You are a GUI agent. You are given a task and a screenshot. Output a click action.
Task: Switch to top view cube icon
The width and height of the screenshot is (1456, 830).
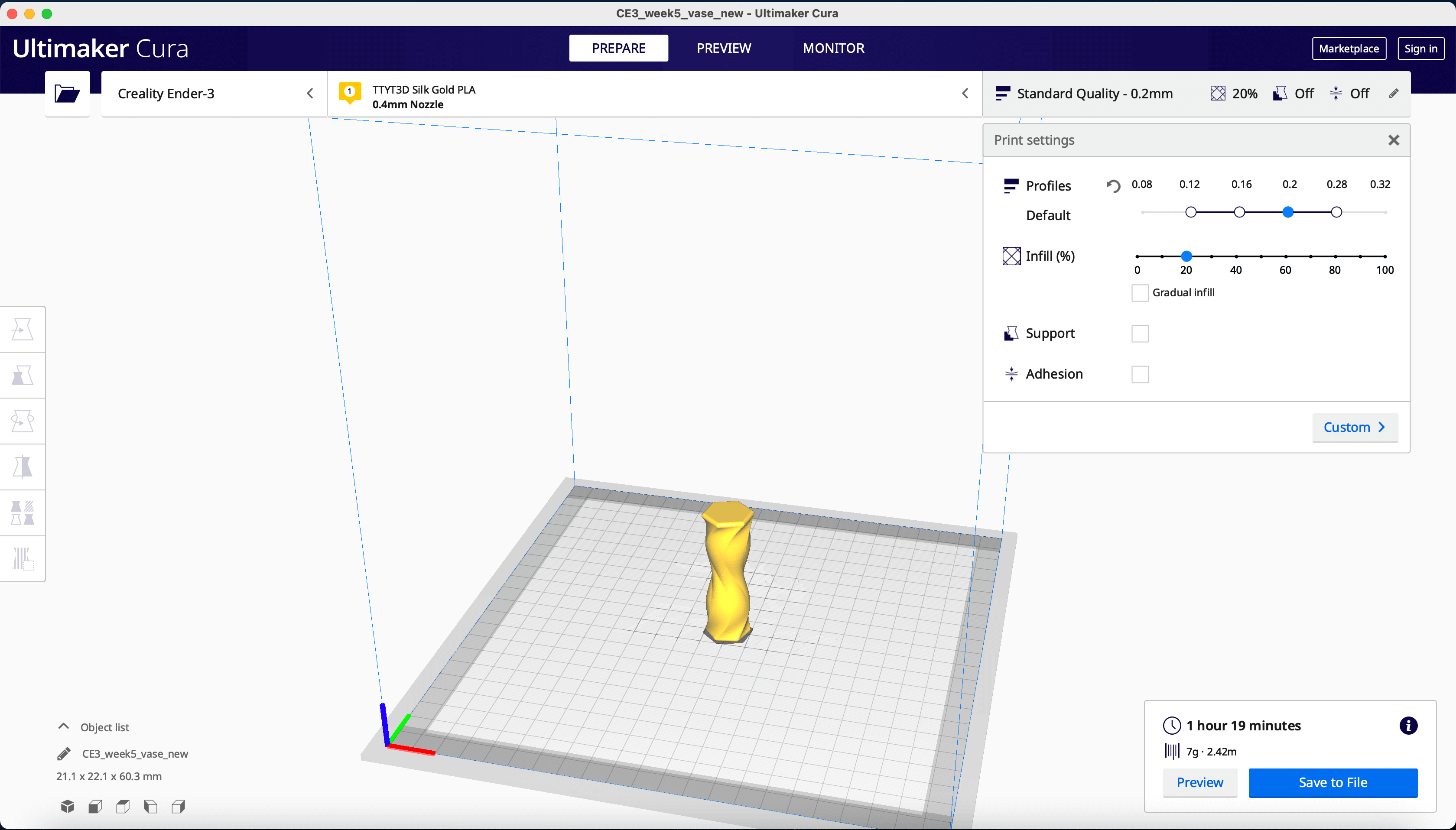point(123,806)
